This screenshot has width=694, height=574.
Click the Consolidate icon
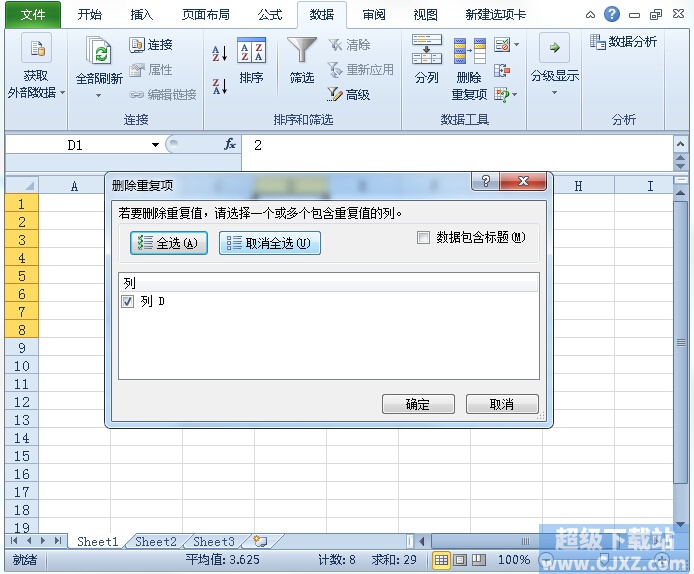tap(502, 70)
